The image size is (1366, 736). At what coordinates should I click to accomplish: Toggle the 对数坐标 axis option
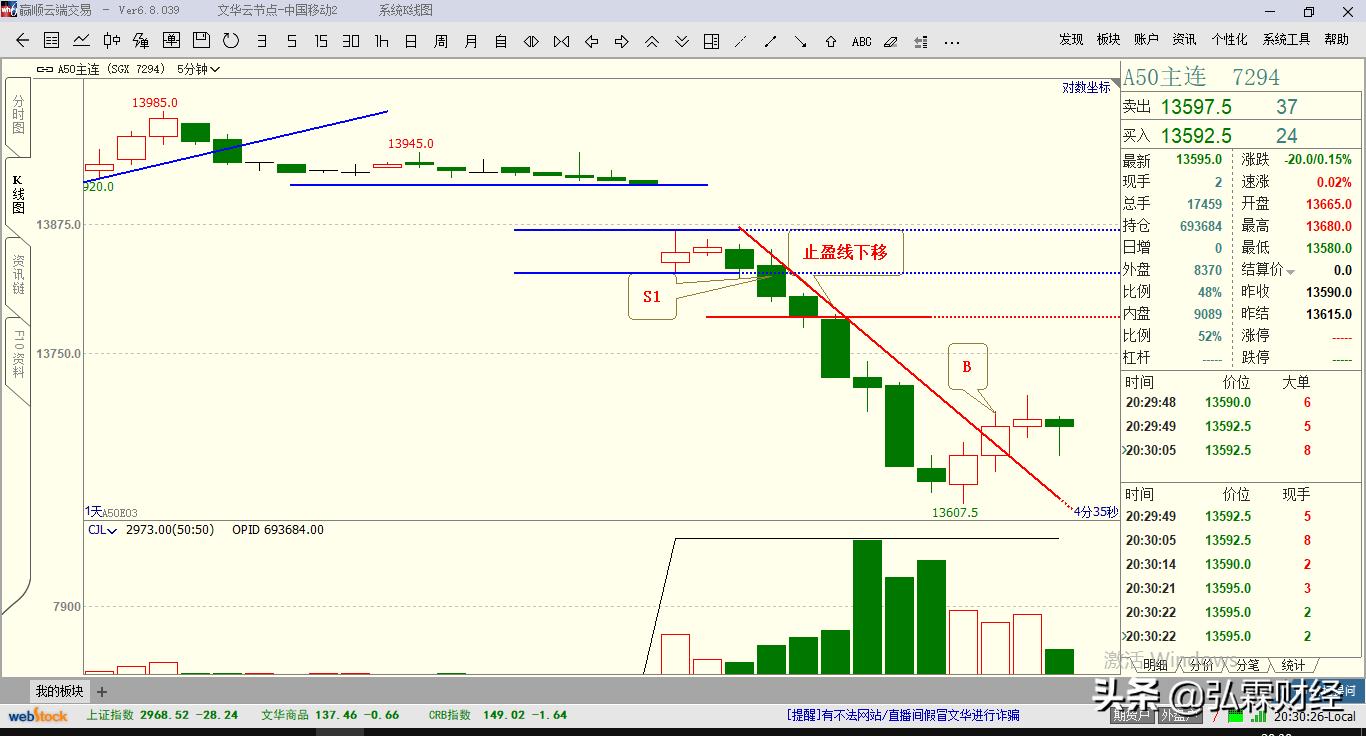point(1086,87)
